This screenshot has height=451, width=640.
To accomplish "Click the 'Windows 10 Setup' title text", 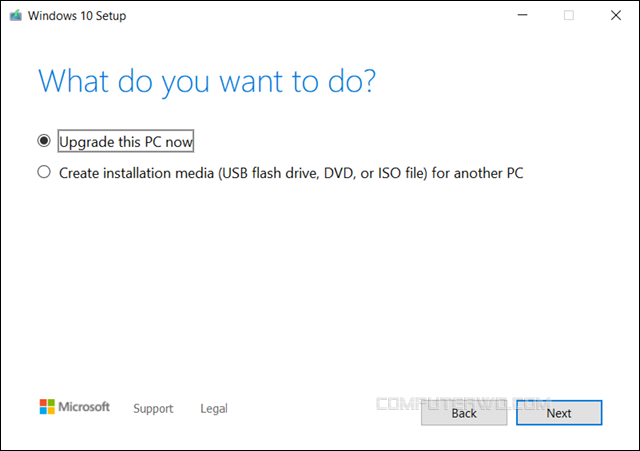I will (x=79, y=16).
